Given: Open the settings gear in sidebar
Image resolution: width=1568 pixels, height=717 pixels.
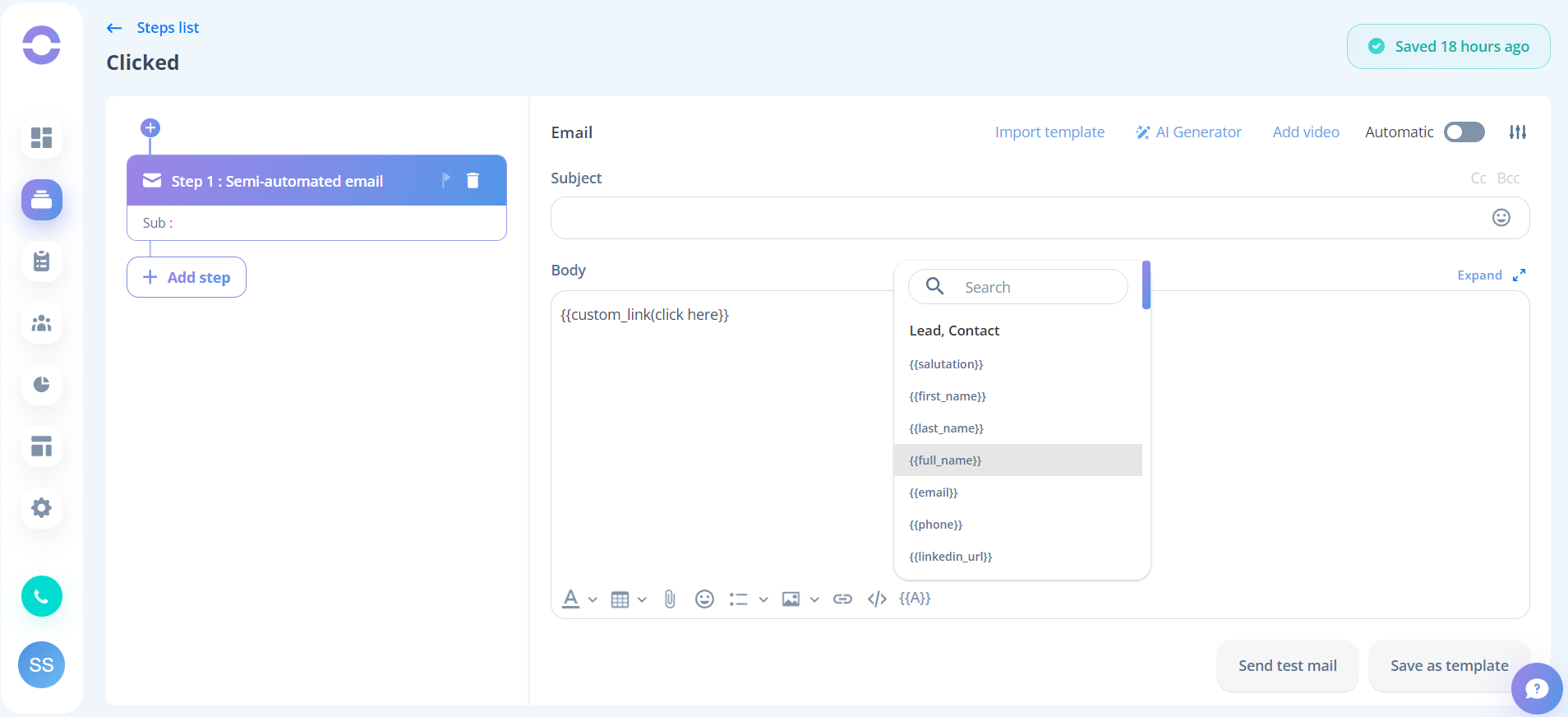Looking at the screenshot, I should point(42,508).
